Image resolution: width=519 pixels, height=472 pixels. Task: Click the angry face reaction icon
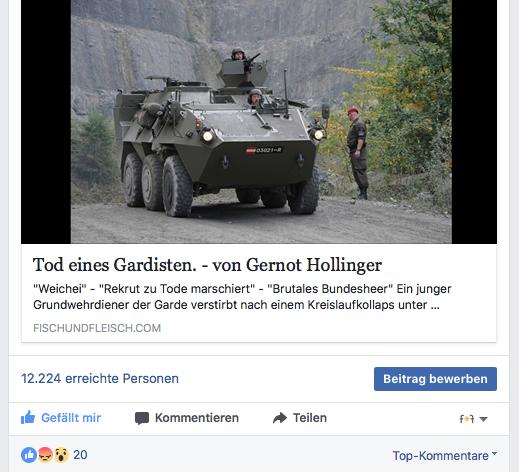point(46,455)
